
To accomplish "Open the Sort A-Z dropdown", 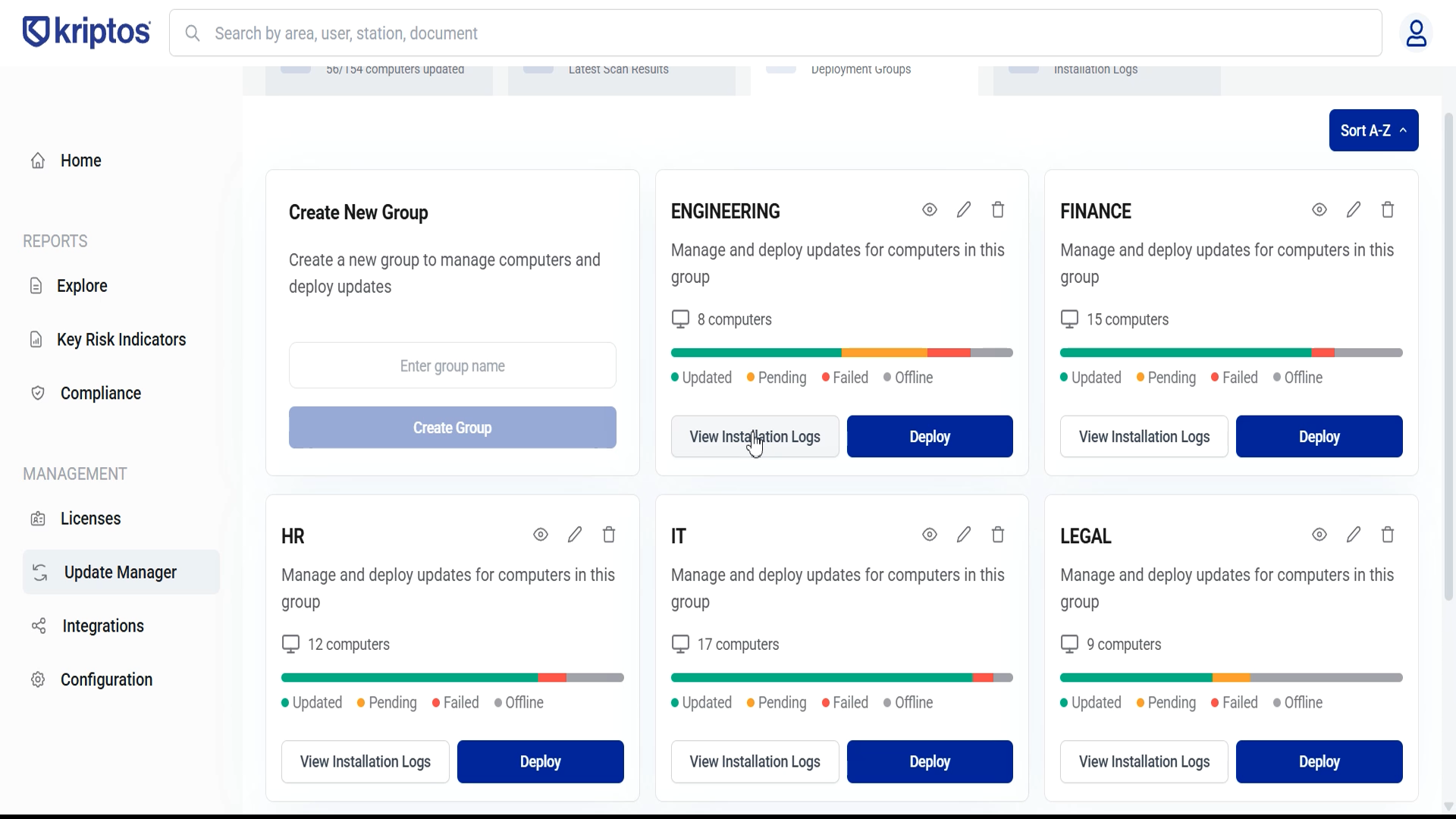I will 1373,130.
